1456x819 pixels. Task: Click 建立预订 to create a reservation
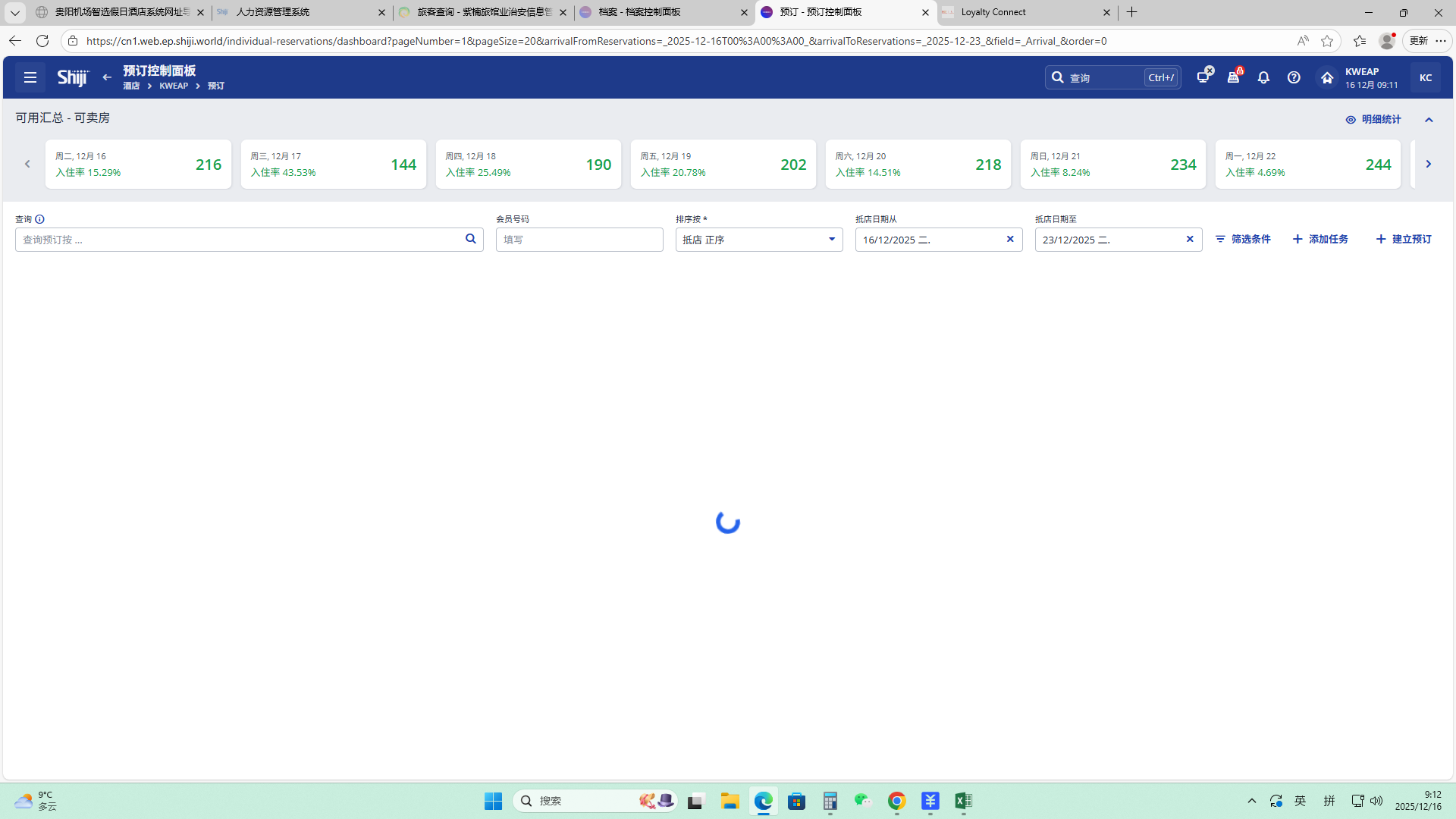pyautogui.click(x=1404, y=239)
